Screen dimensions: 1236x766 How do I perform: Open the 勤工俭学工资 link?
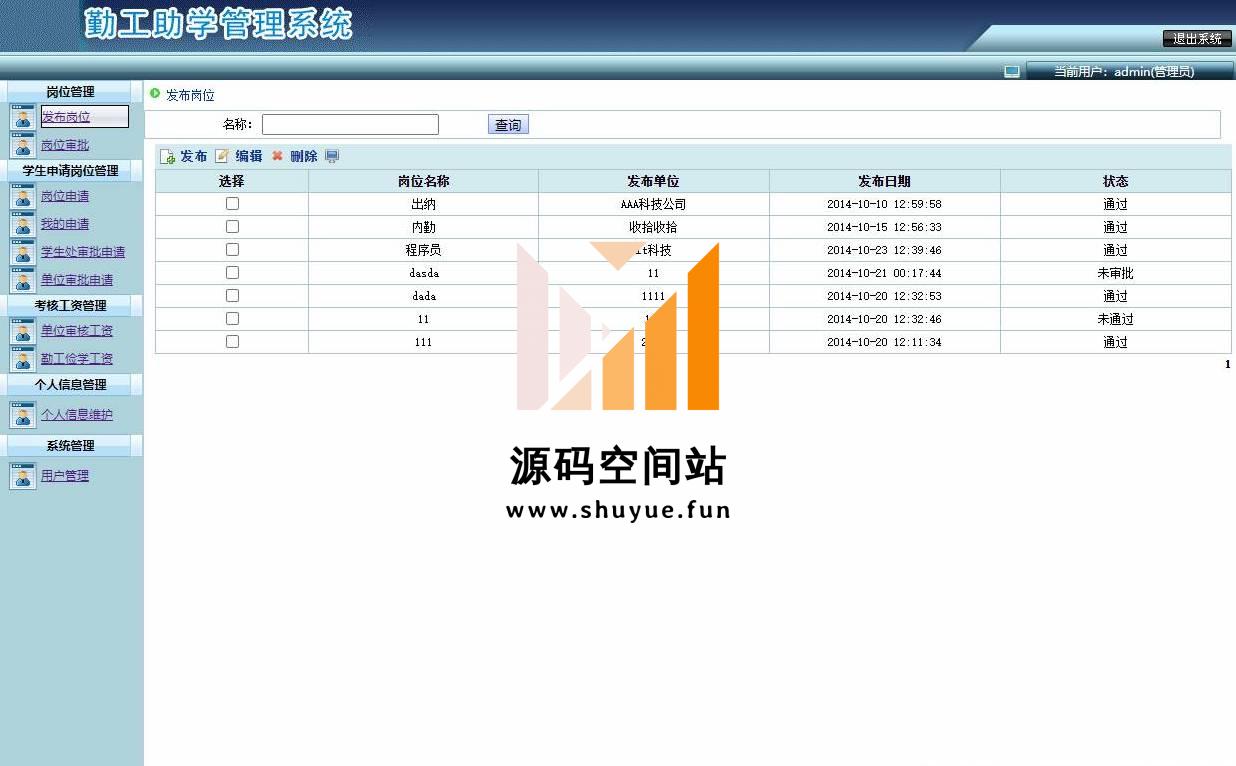pyautogui.click(x=77, y=359)
